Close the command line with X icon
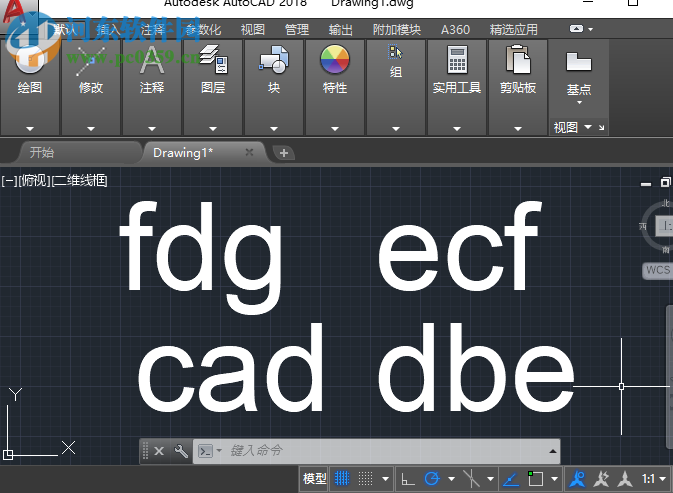The image size is (673, 493). pyautogui.click(x=159, y=451)
